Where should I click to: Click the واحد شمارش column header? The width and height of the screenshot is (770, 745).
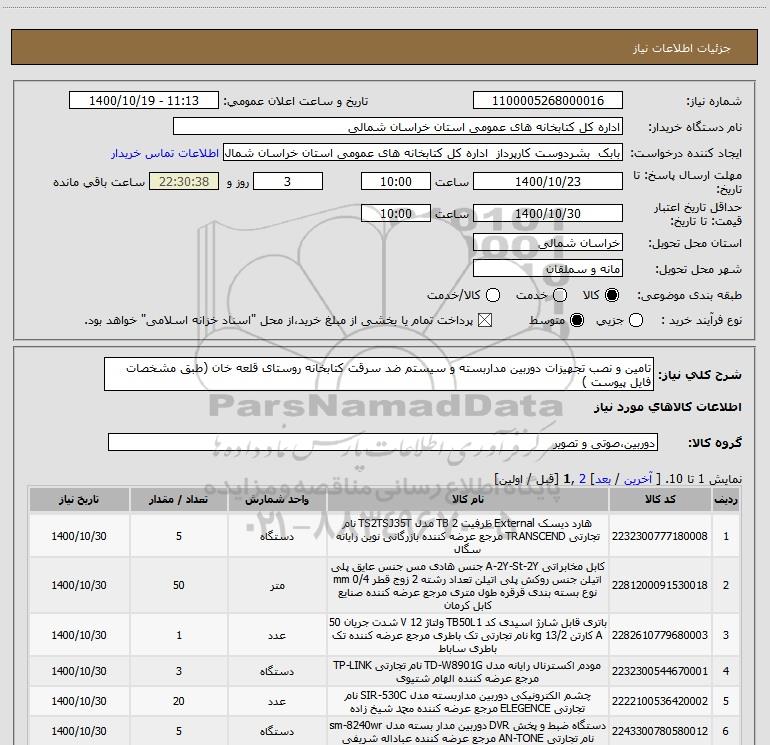coord(277,499)
